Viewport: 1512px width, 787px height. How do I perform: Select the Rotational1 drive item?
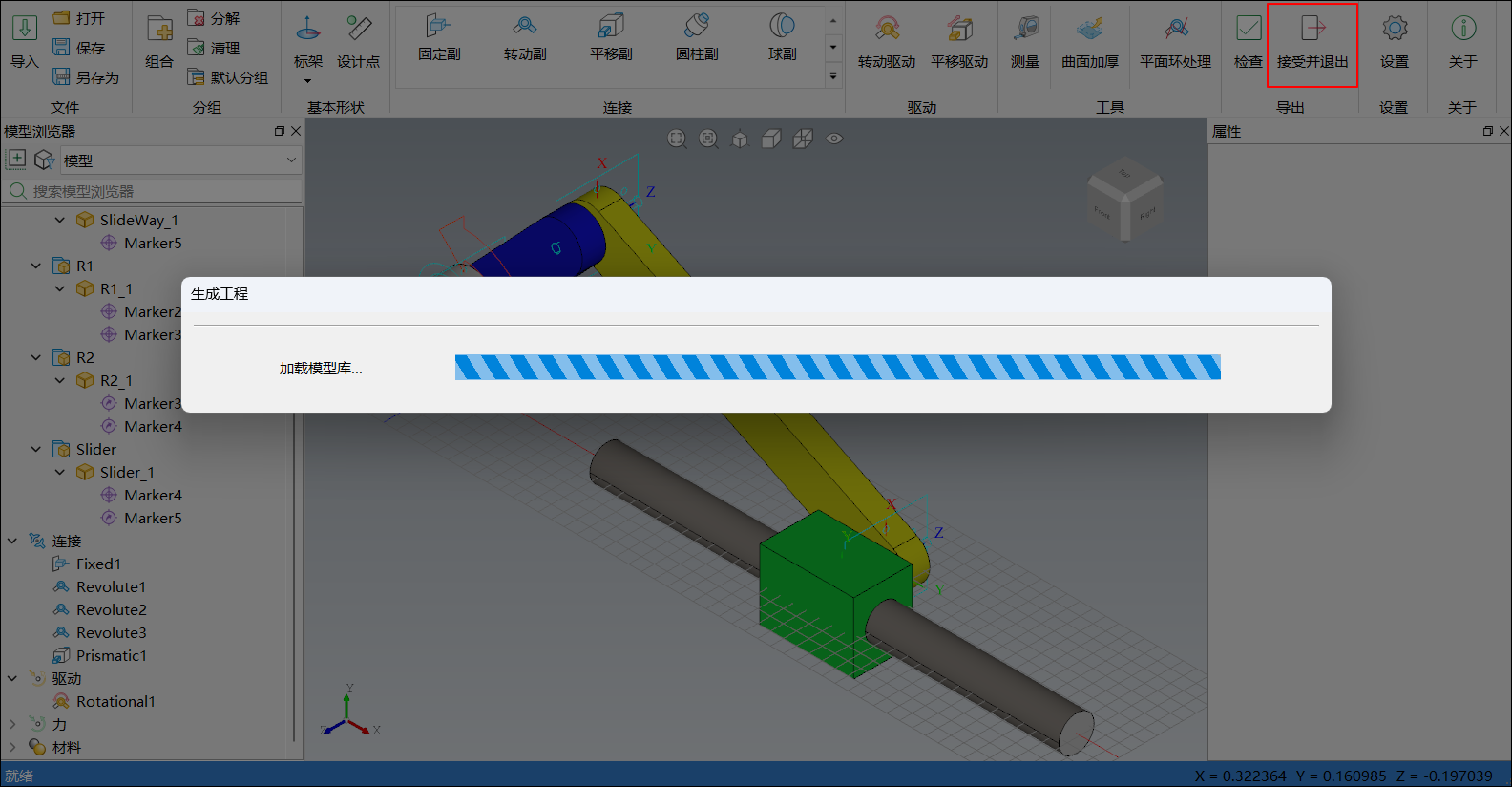[115, 702]
